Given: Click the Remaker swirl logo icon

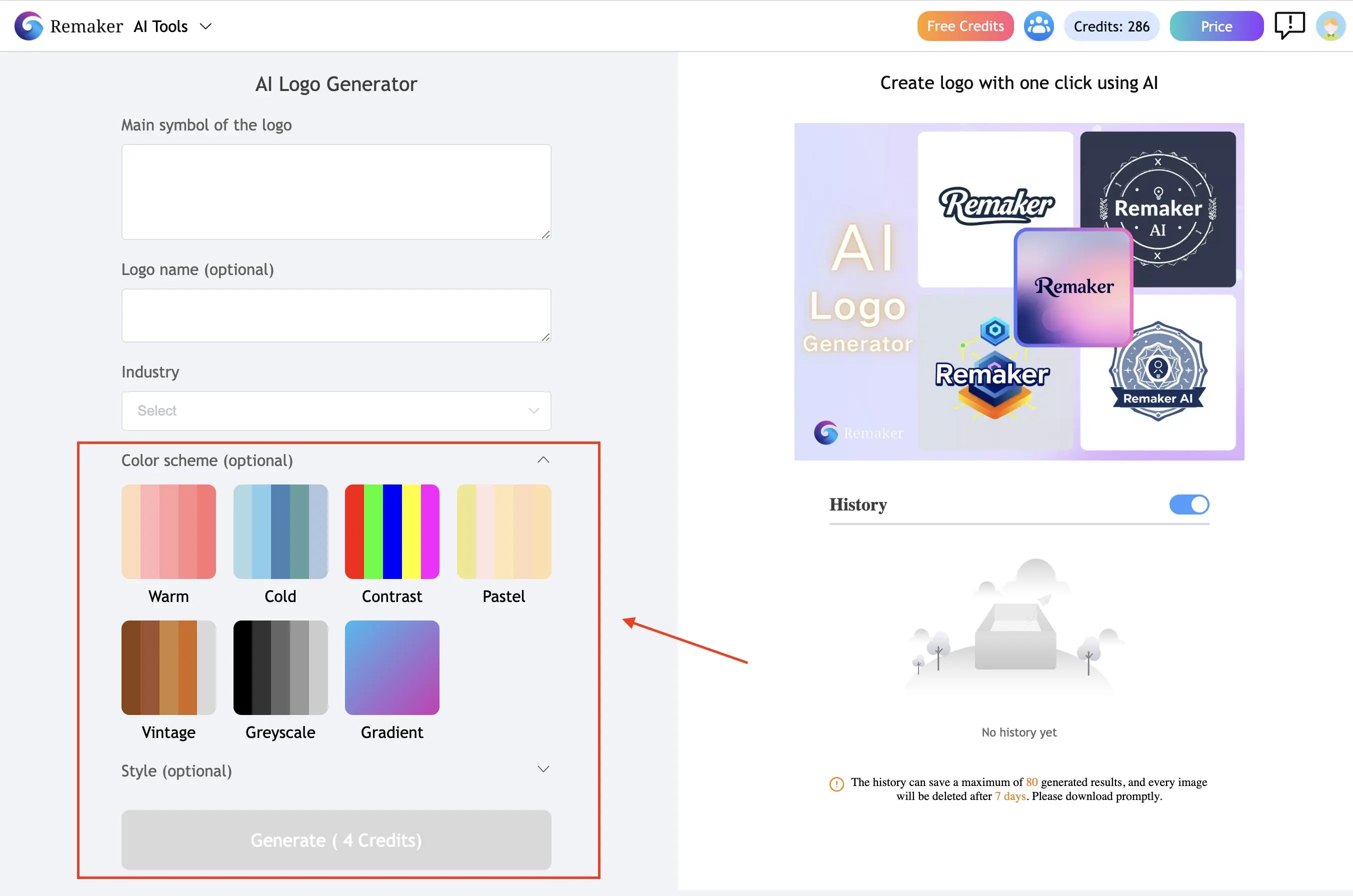Looking at the screenshot, I should tap(28, 26).
